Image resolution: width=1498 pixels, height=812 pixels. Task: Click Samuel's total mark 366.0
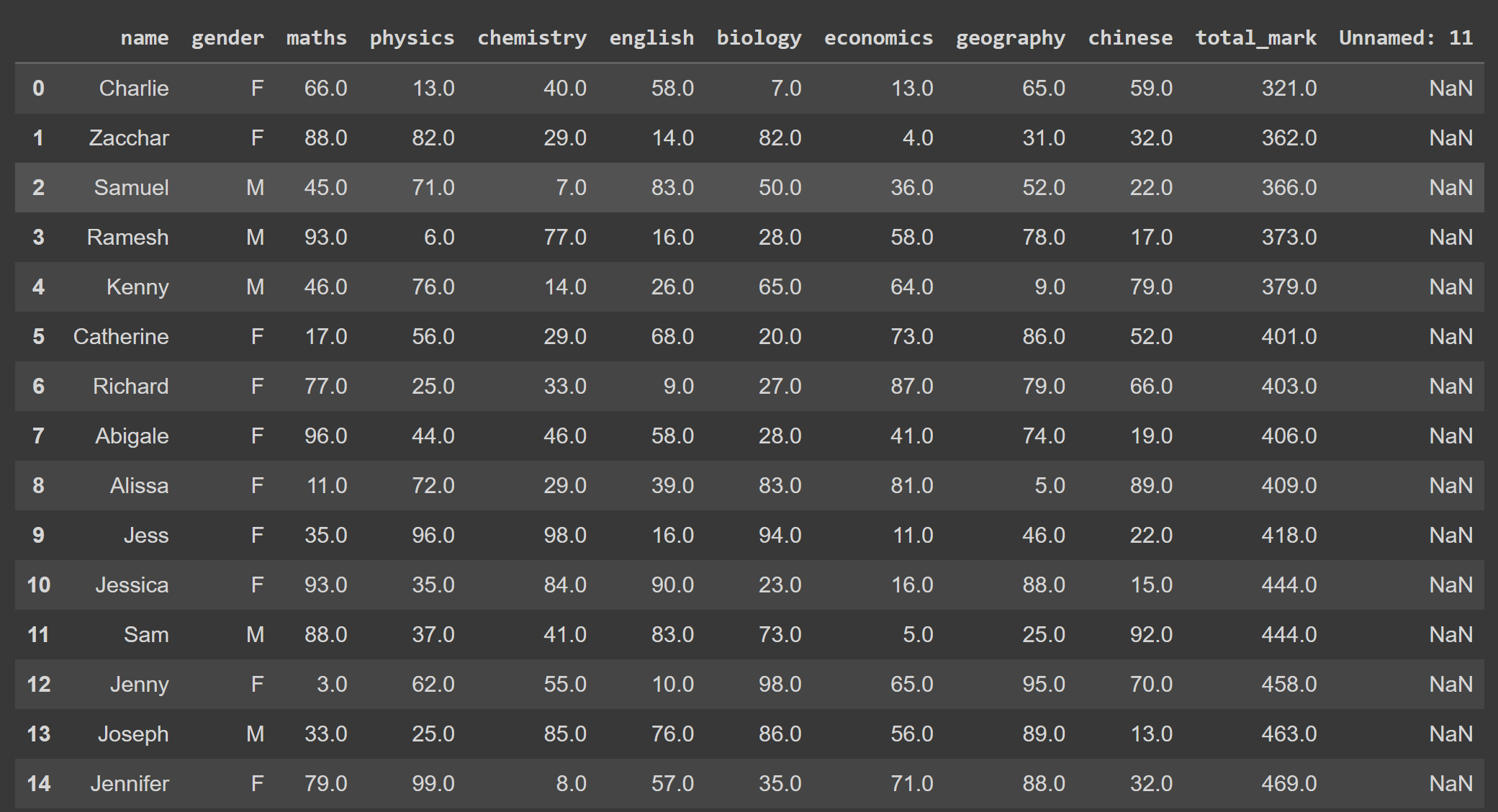point(1289,188)
